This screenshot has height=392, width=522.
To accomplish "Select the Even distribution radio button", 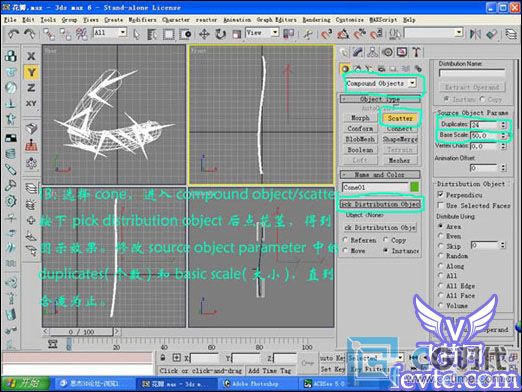I will click(x=440, y=236).
